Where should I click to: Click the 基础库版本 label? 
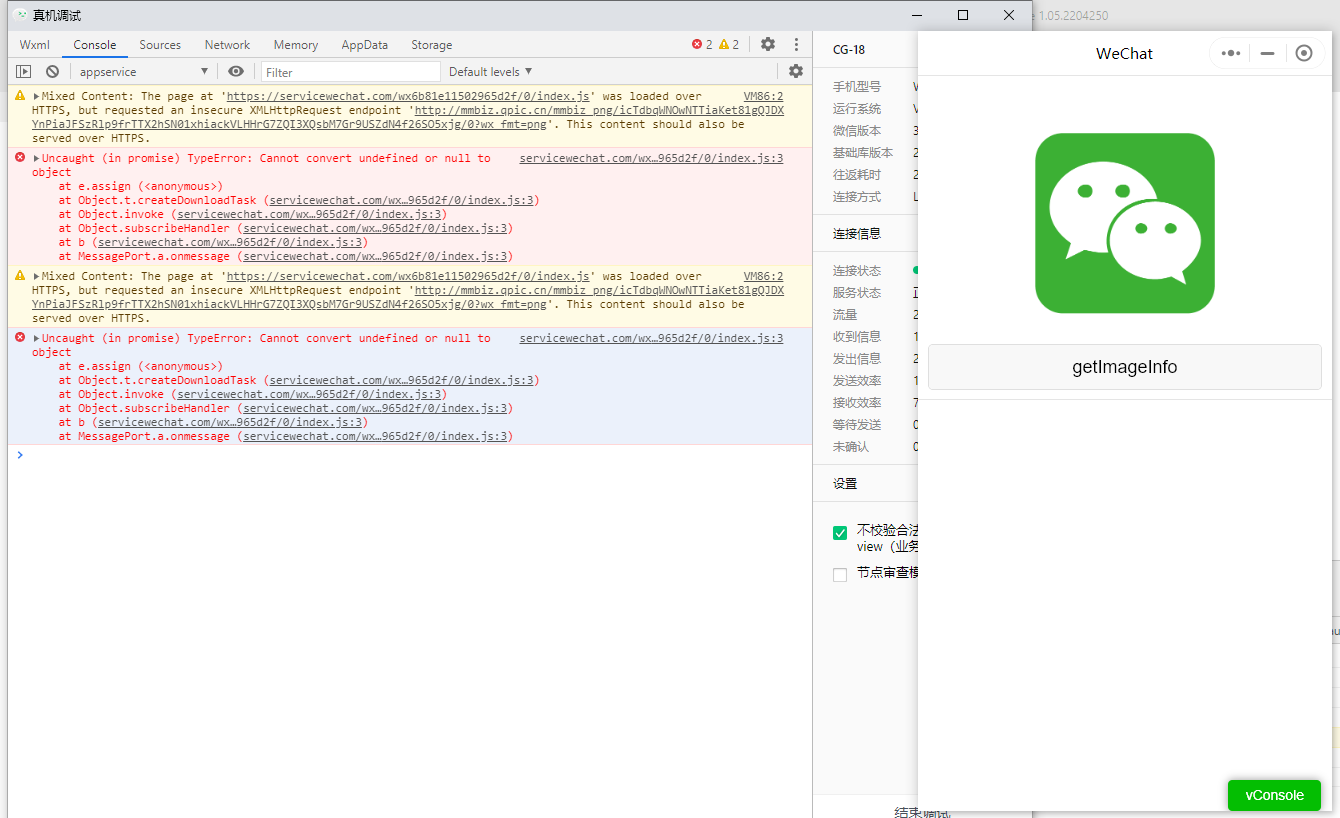[863, 153]
